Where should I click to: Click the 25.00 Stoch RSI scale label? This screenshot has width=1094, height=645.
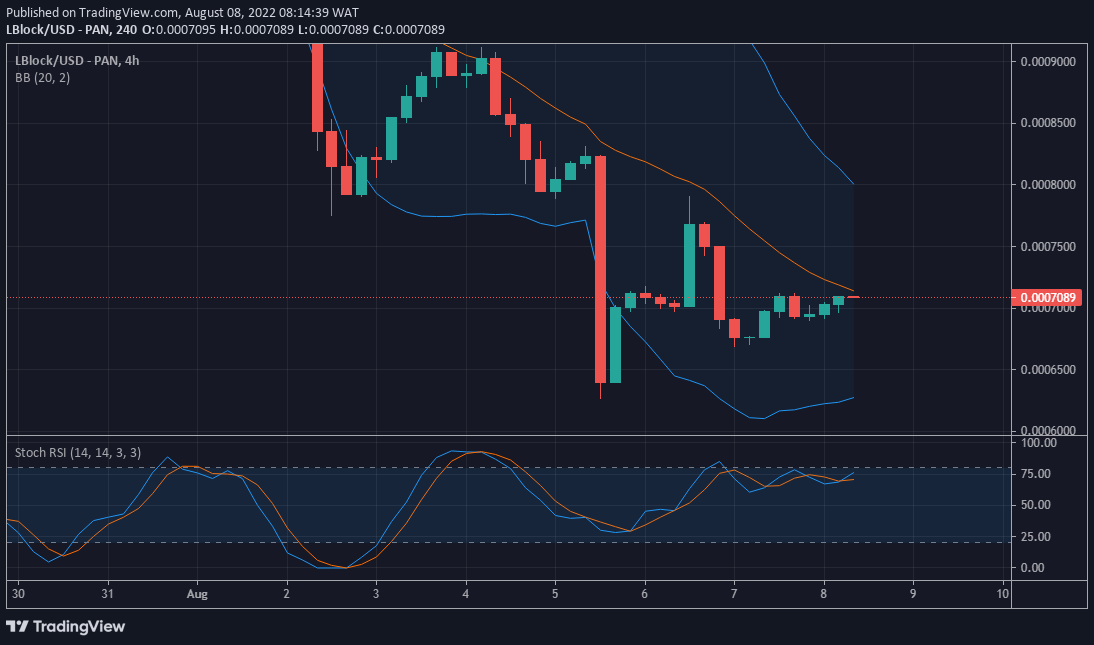1036,536
